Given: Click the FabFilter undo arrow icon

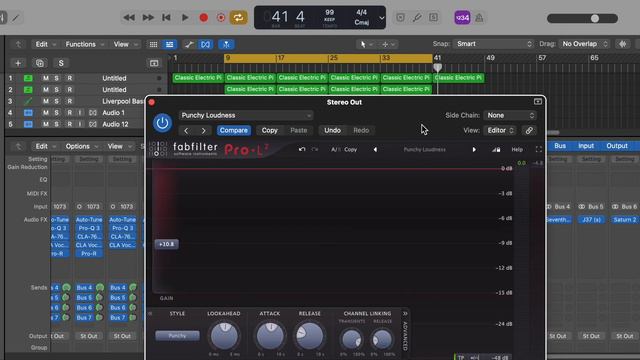Looking at the screenshot, I should tap(302, 150).
